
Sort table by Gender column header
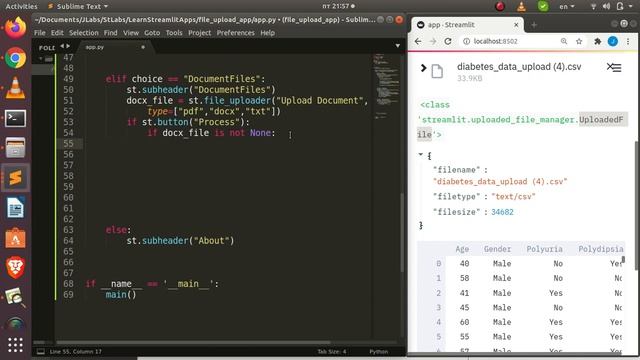pyautogui.click(x=497, y=249)
